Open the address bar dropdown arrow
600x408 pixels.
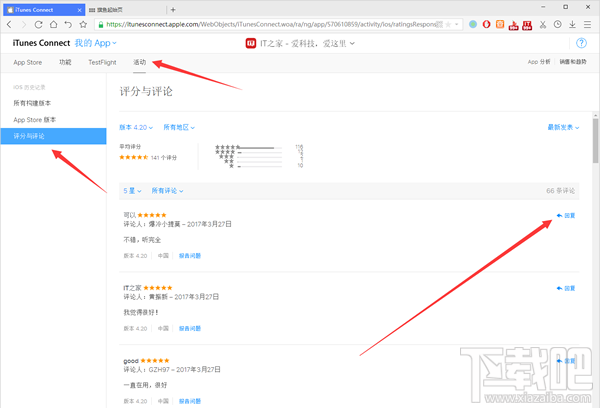457,24
